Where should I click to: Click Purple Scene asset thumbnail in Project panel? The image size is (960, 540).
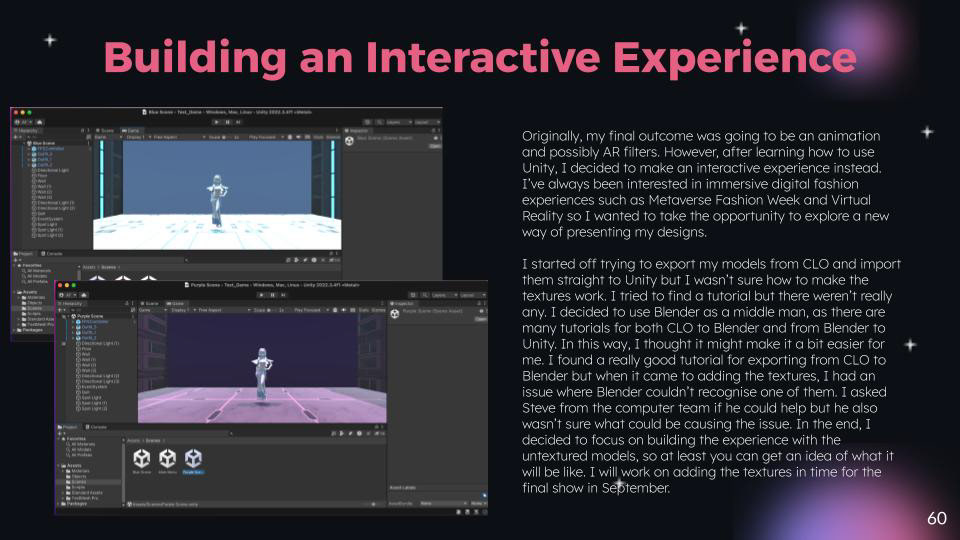[x=193, y=459]
